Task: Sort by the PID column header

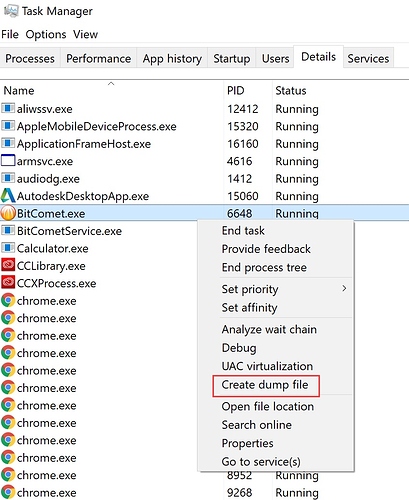Action: tap(236, 90)
